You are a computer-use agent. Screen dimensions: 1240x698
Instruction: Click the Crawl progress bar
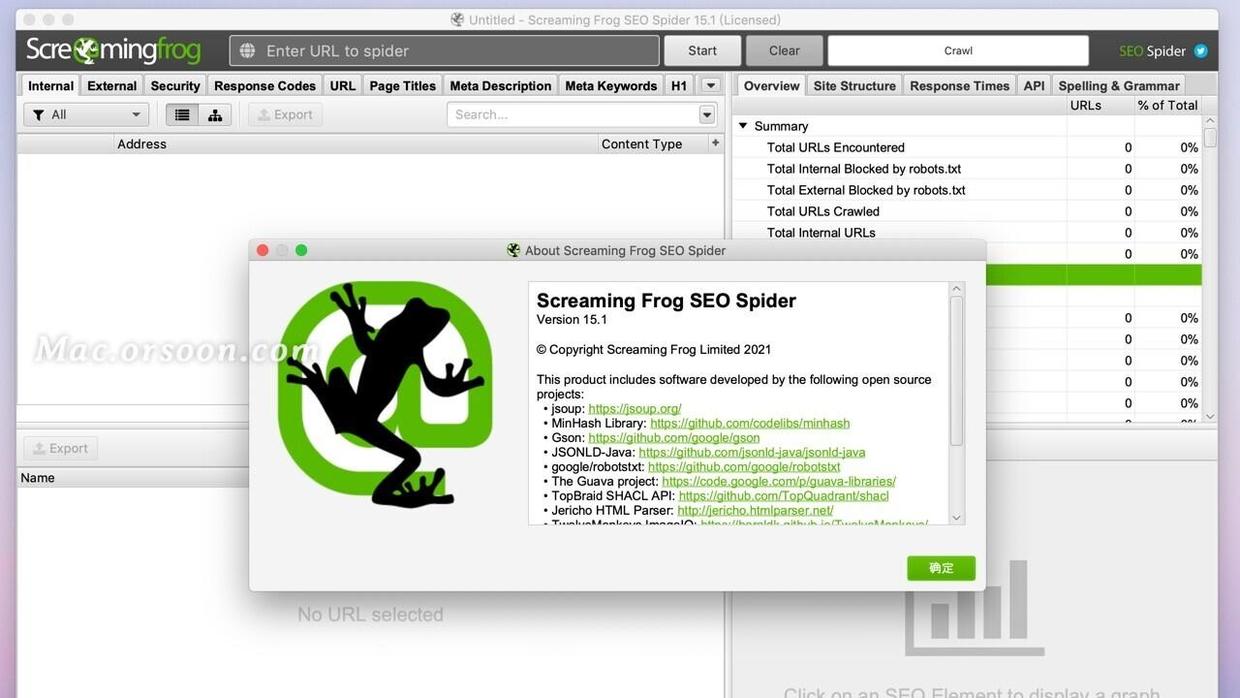coord(958,51)
